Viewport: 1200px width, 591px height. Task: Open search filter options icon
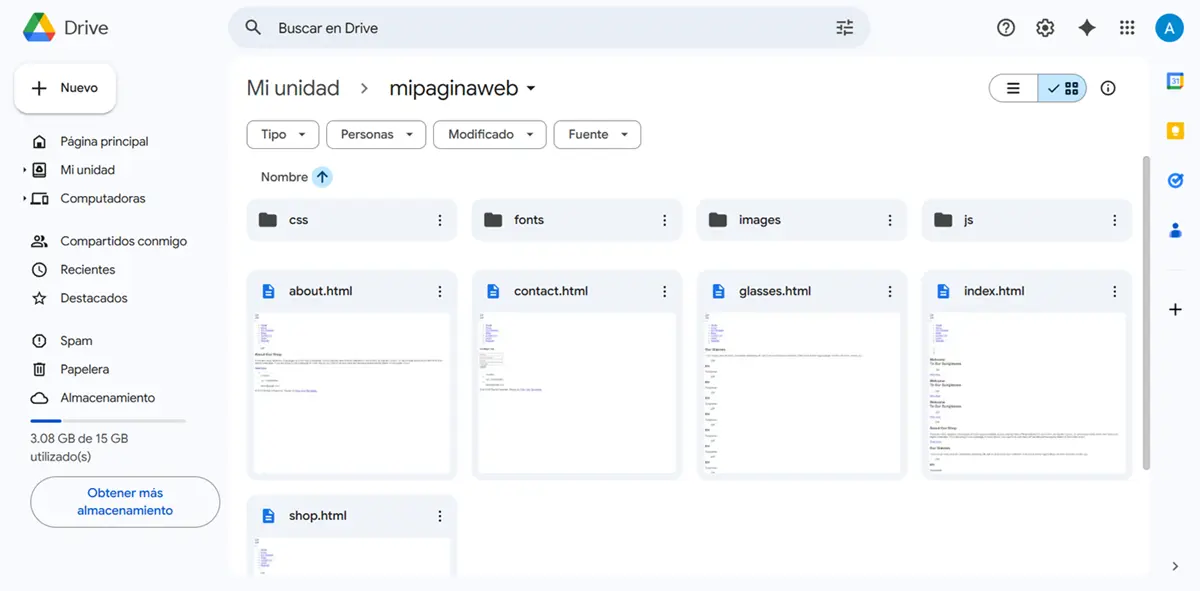pos(845,28)
